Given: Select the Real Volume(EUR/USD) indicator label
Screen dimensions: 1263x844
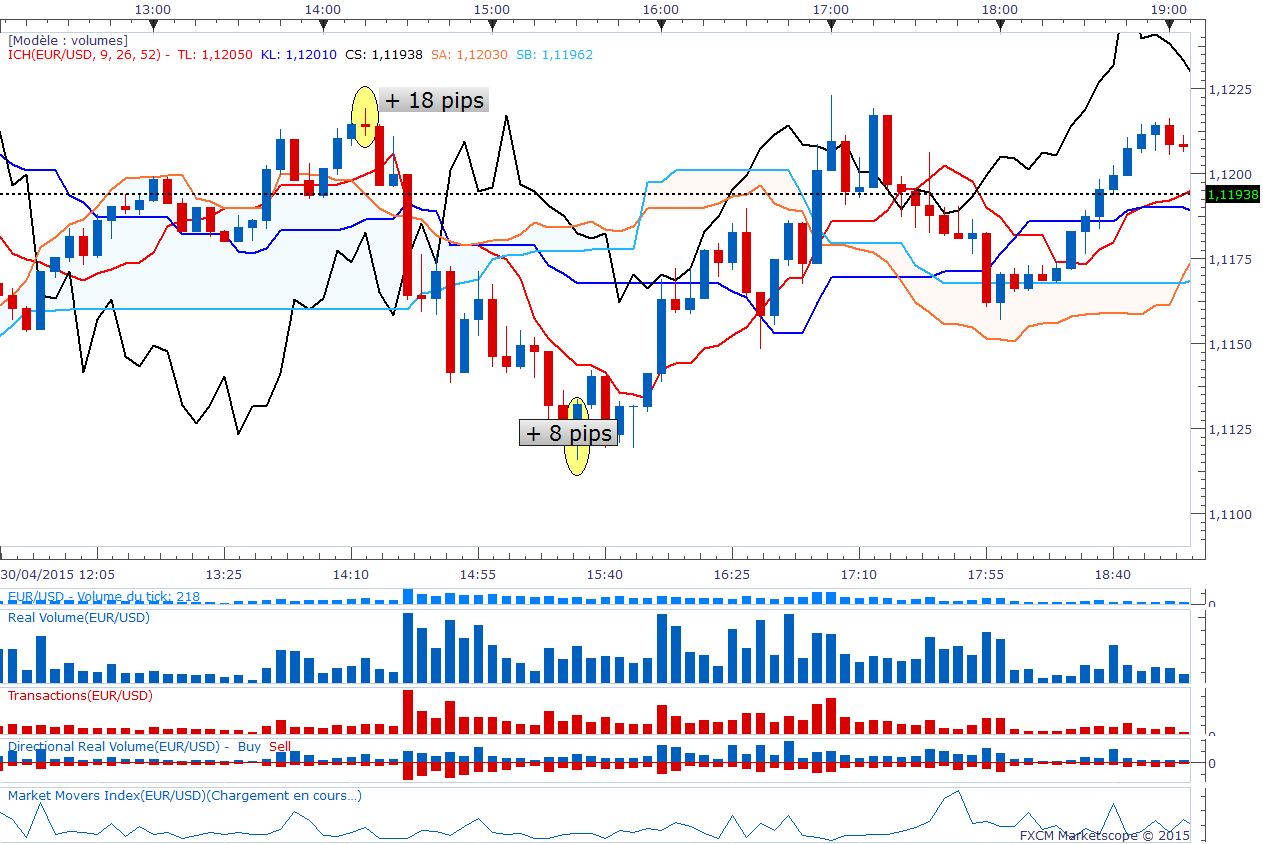Looking at the screenshot, I should (79, 618).
